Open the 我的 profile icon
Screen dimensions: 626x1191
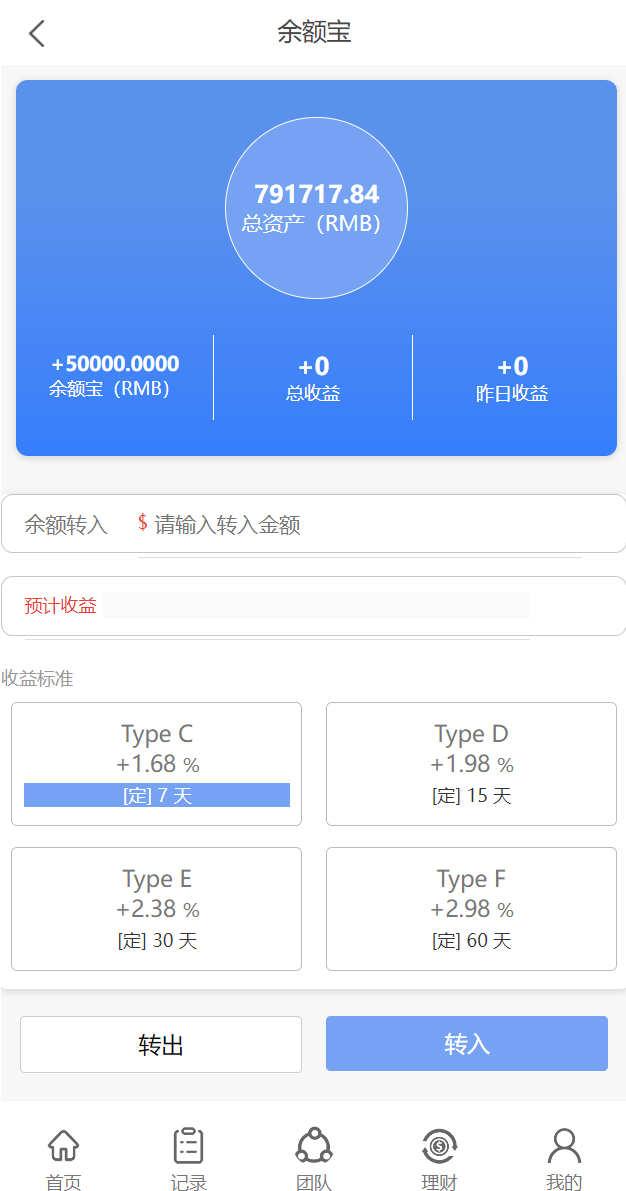pyautogui.click(x=564, y=1146)
